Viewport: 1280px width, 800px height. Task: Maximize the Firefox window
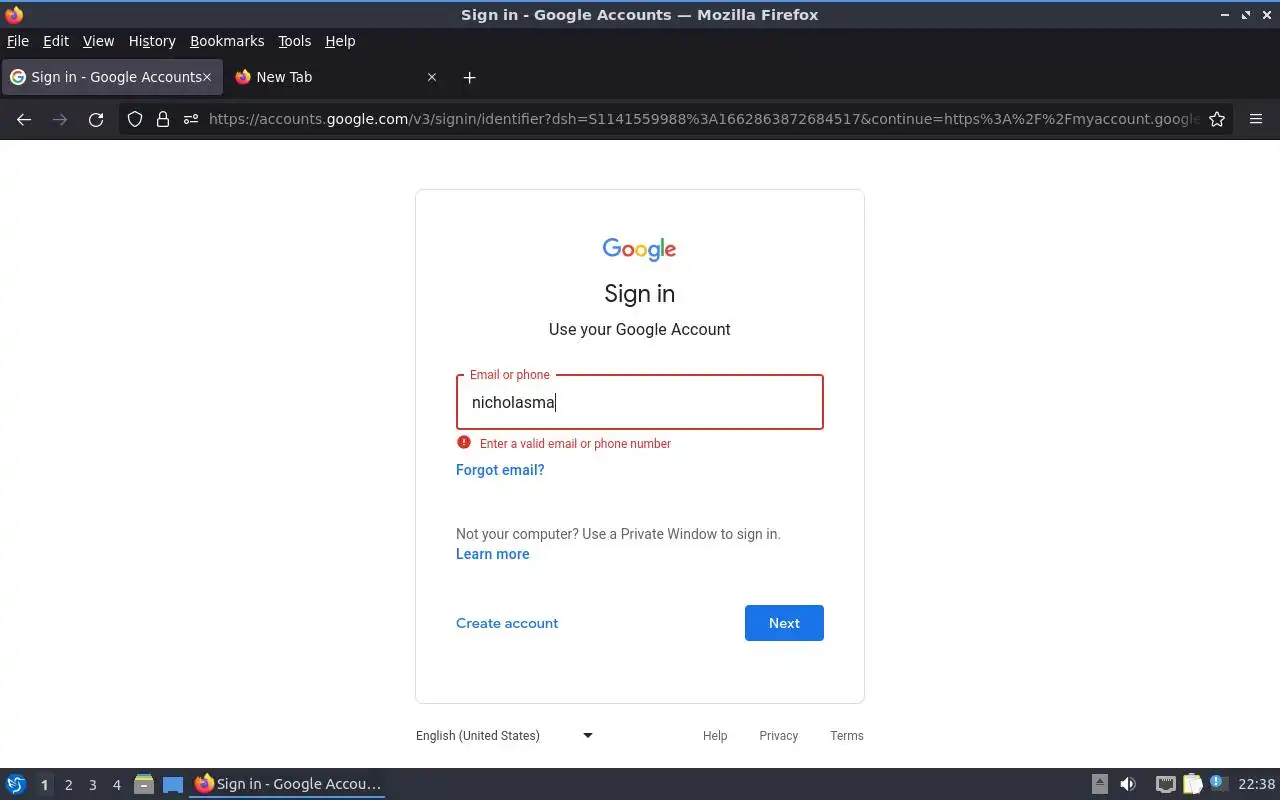click(1246, 15)
